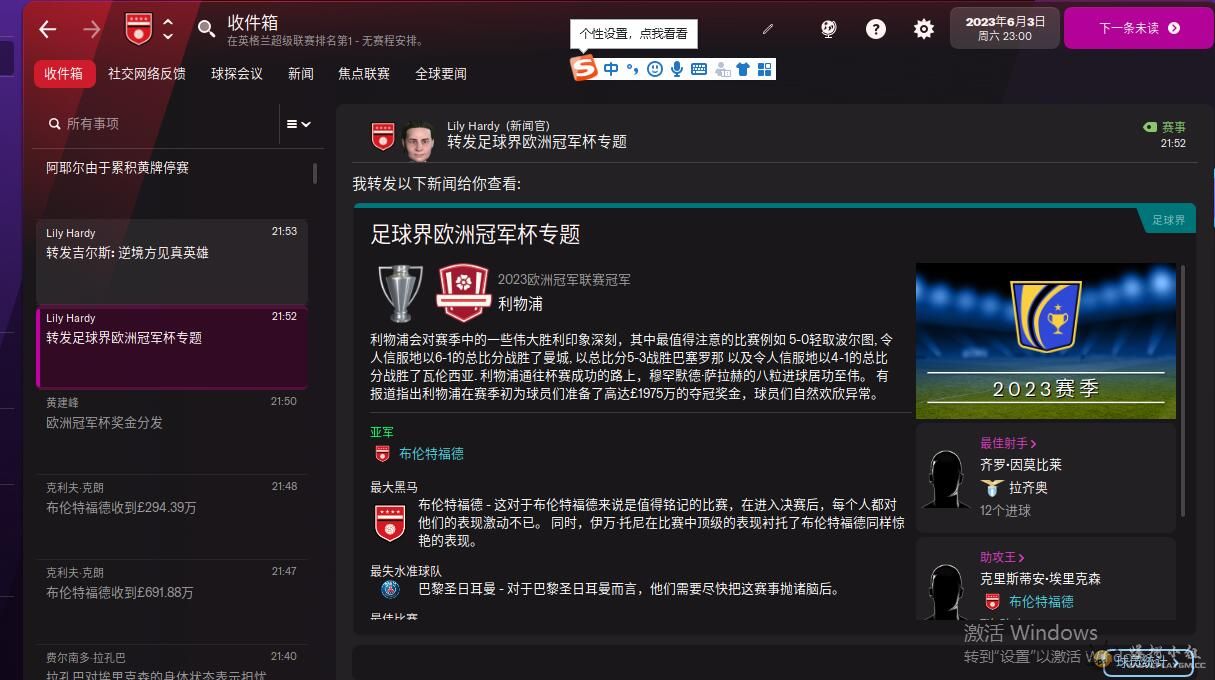Go forward with the right arrow
The image size is (1215, 680).
(92, 29)
